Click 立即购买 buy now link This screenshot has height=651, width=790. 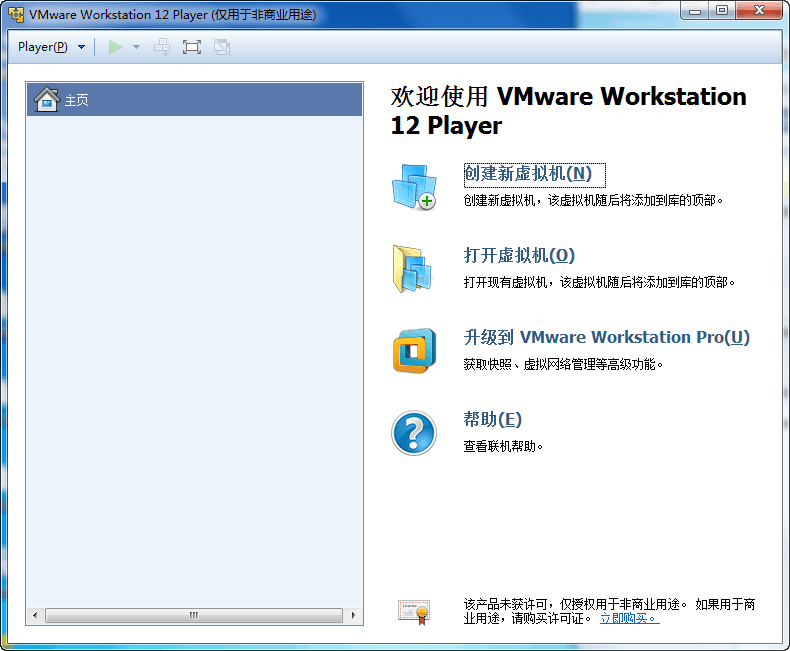click(629, 618)
